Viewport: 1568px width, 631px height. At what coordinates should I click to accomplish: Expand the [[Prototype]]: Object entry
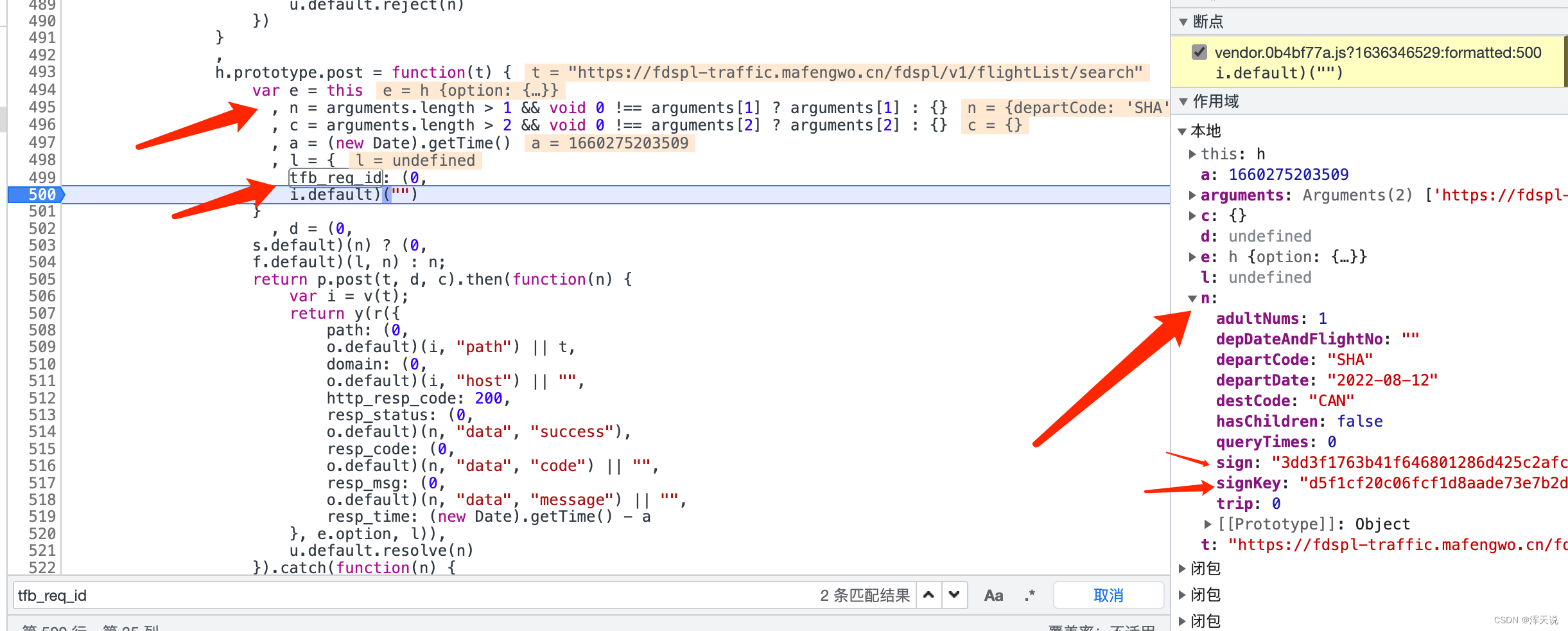[1208, 524]
